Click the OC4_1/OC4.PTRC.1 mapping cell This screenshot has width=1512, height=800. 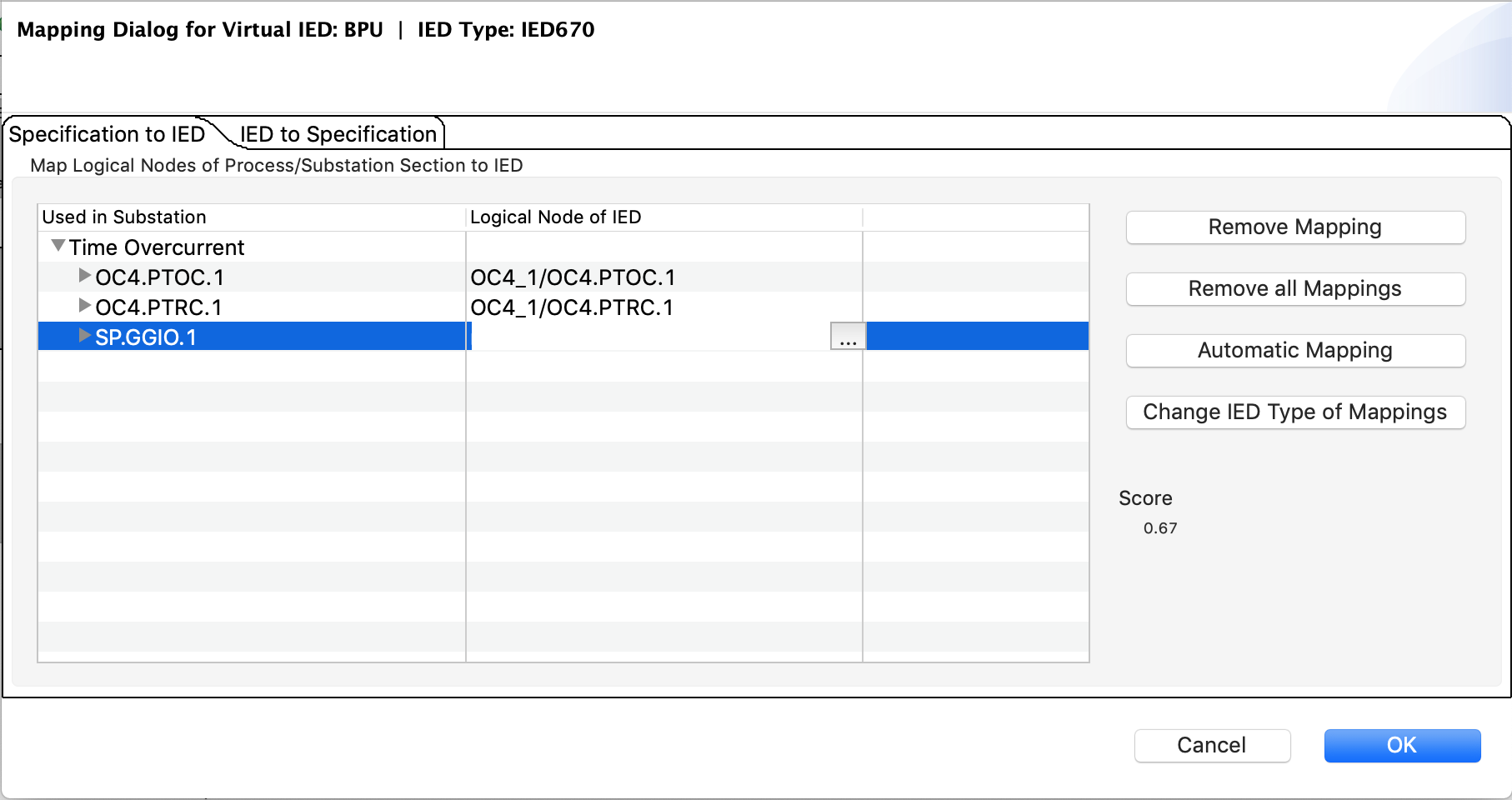[x=572, y=307]
